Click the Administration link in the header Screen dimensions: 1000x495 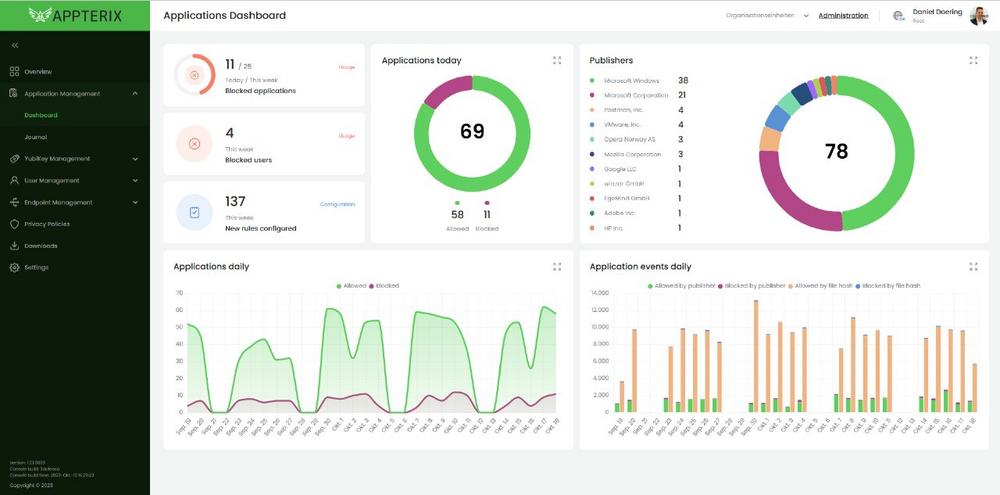[843, 16]
